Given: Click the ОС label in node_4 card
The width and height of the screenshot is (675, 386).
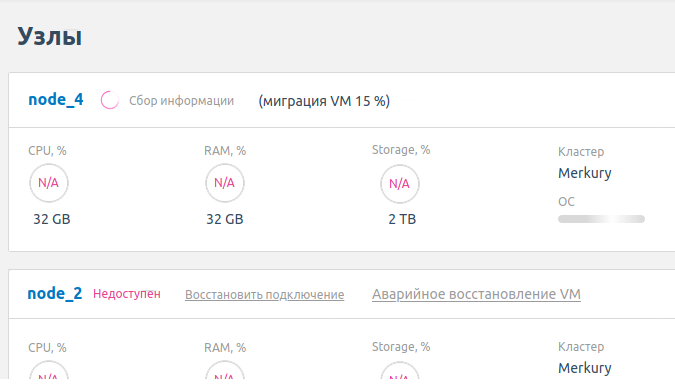Looking at the screenshot, I should click(566, 202).
